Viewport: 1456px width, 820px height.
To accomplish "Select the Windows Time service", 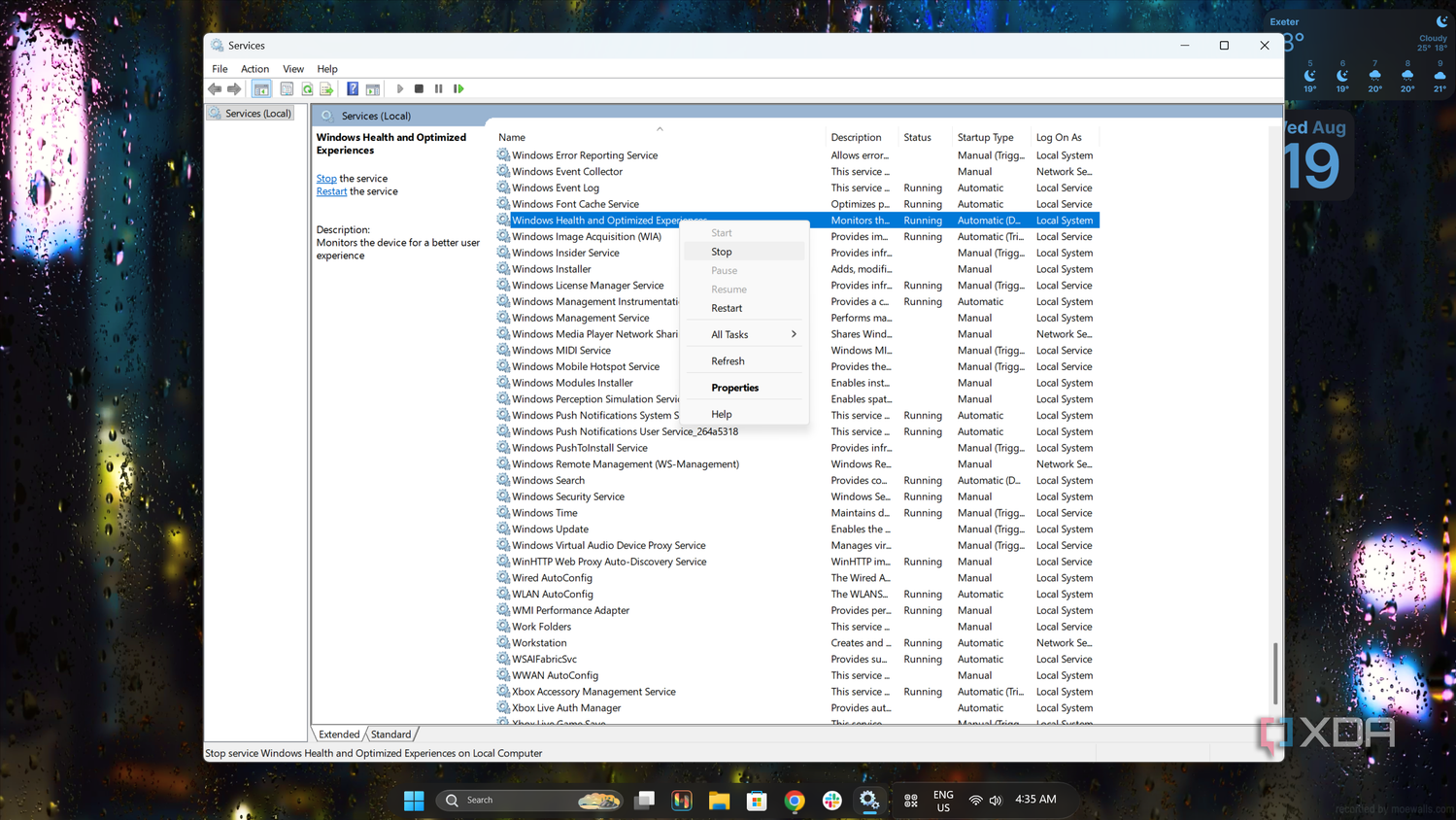I will click(796, 513).
